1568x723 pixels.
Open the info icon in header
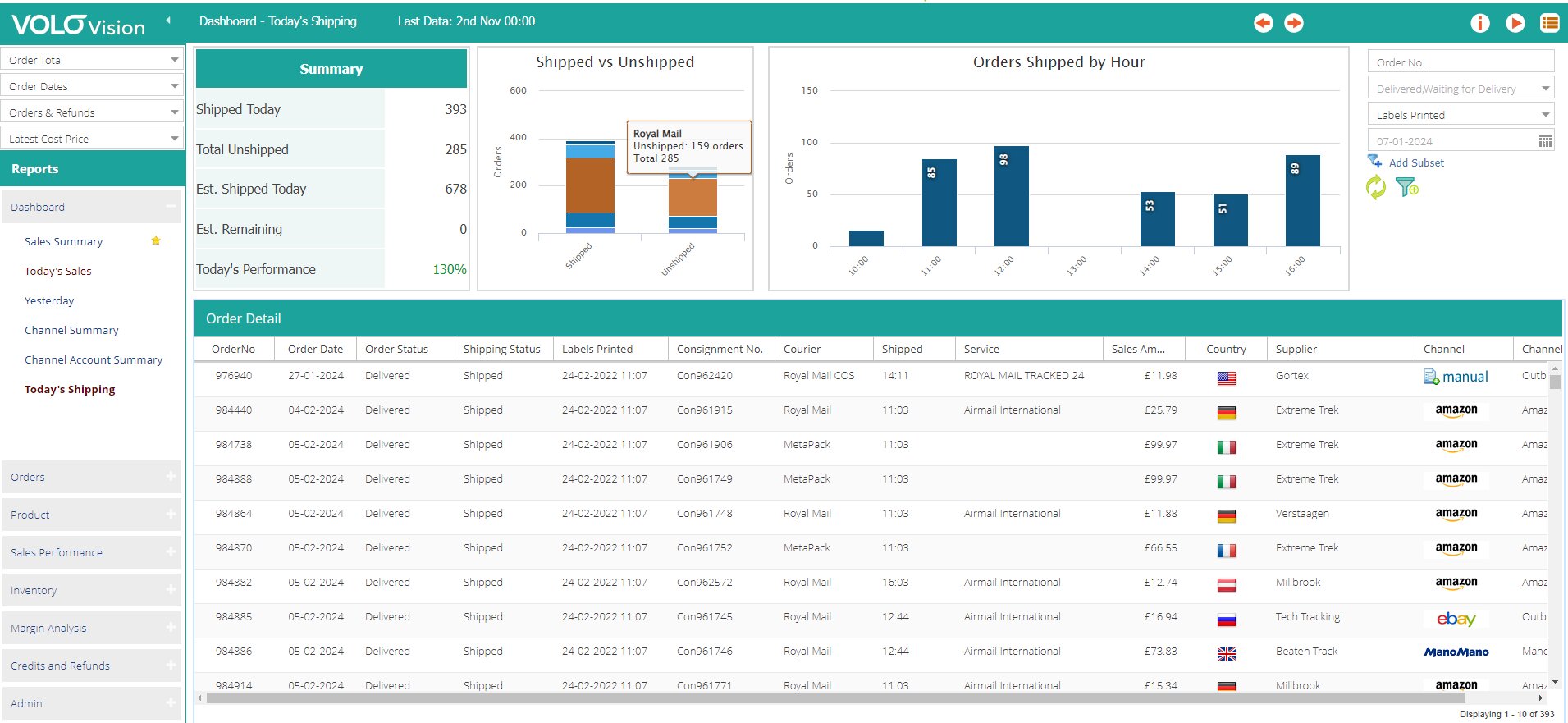click(x=1479, y=23)
